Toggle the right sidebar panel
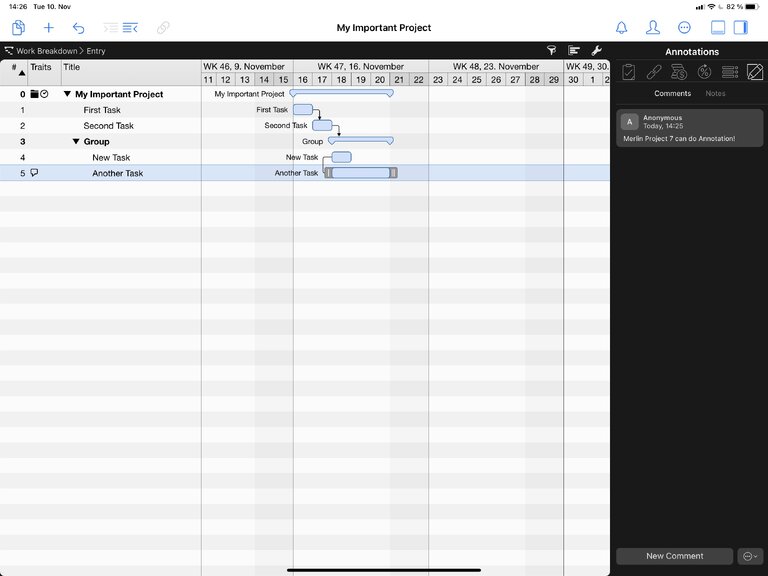The image size is (768, 576). pyautogui.click(x=741, y=28)
